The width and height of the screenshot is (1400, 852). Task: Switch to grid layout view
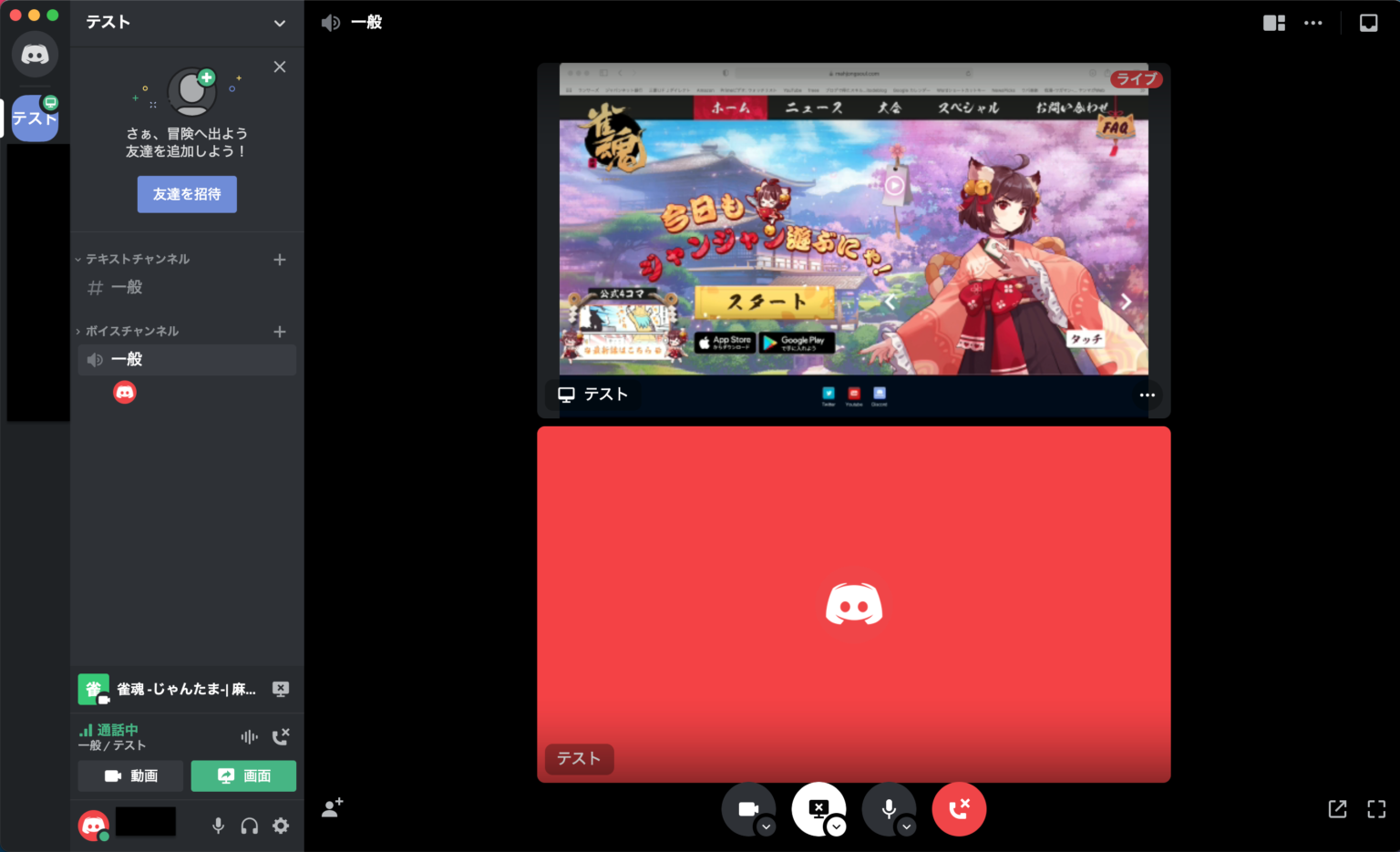[1274, 23]
